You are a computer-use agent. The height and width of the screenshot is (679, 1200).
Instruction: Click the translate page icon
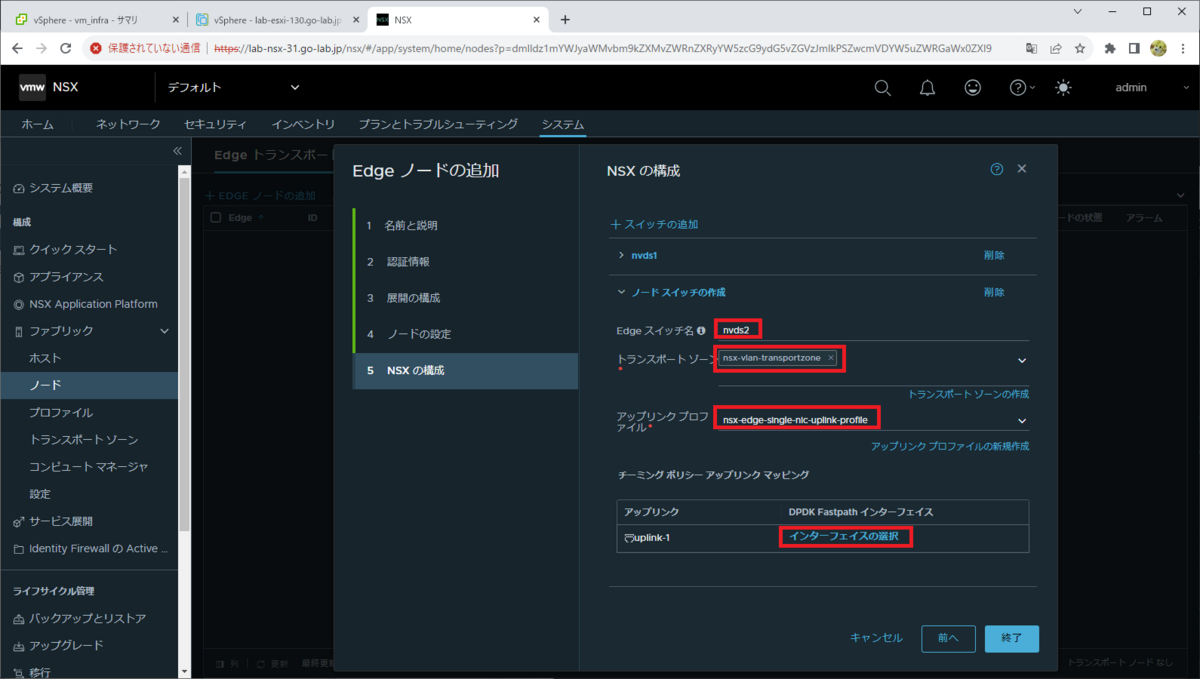click(x=1032, y=48)
